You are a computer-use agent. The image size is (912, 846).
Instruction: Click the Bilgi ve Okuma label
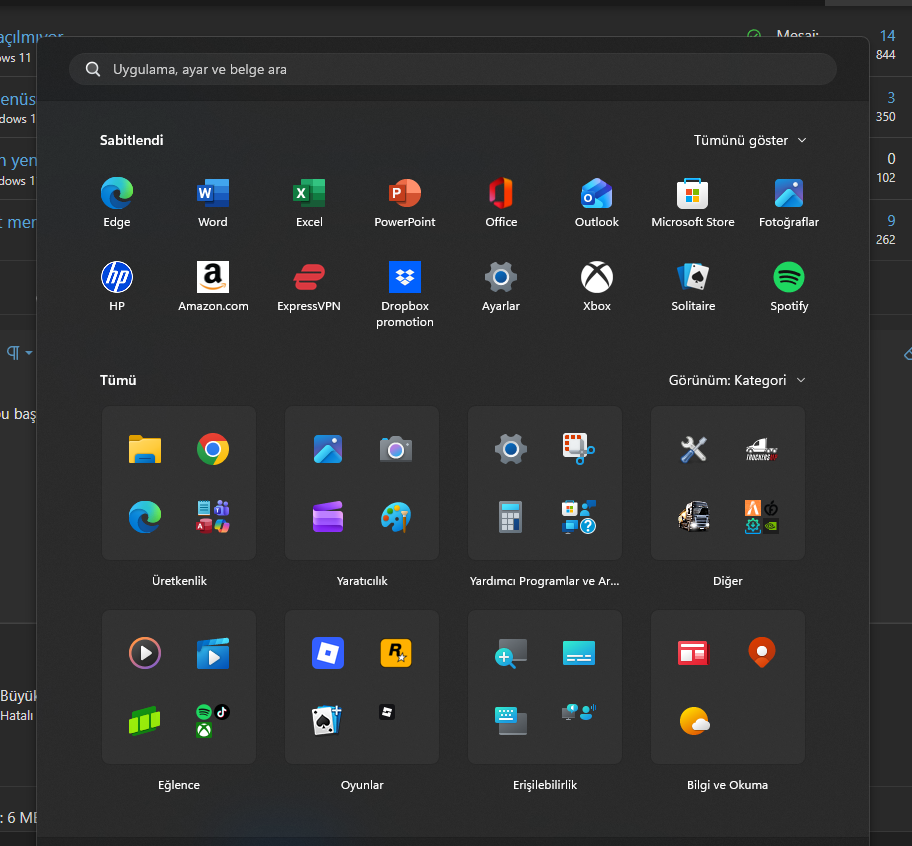(x=727, y=785)
